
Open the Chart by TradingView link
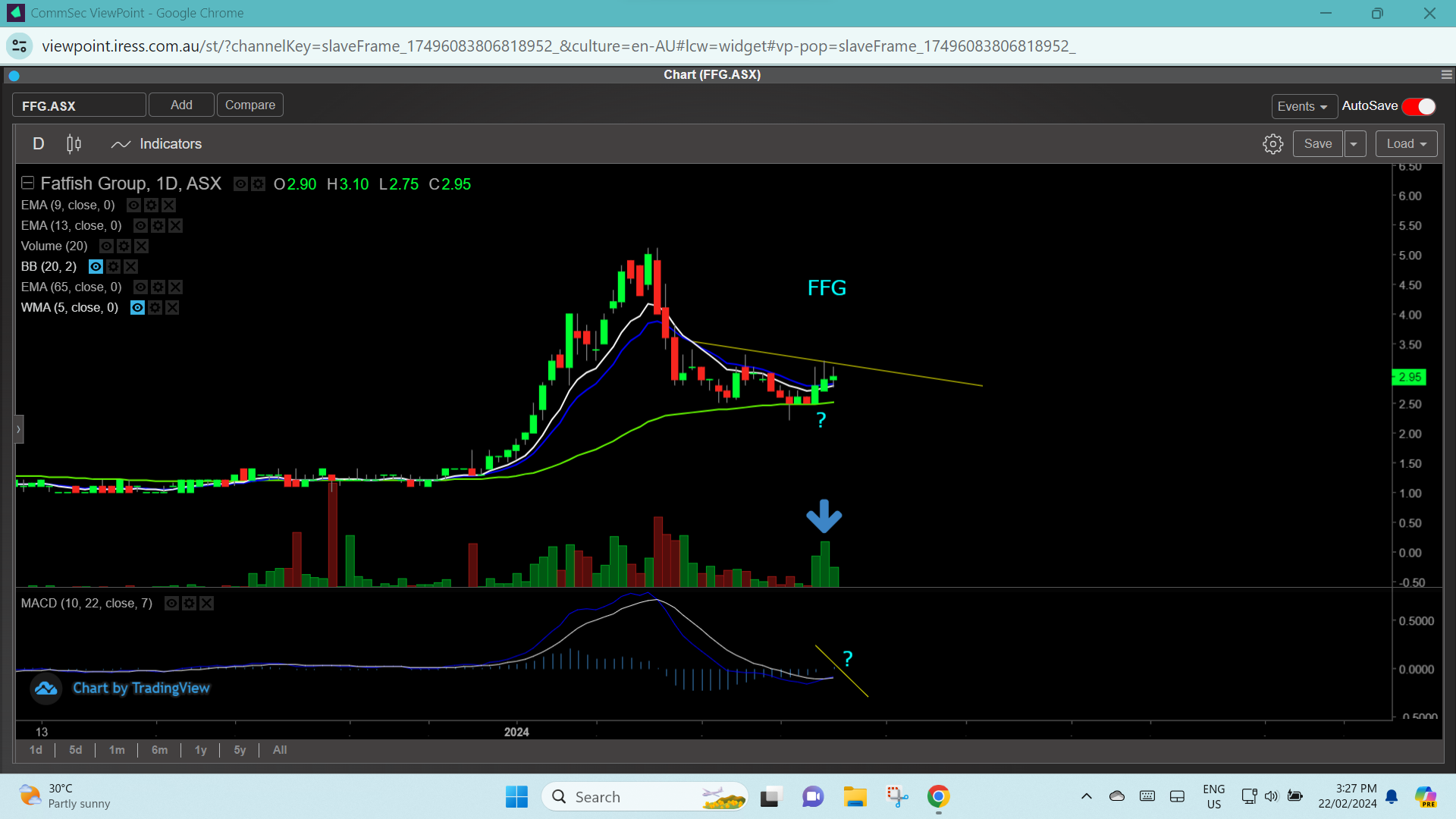coord(141,689)
